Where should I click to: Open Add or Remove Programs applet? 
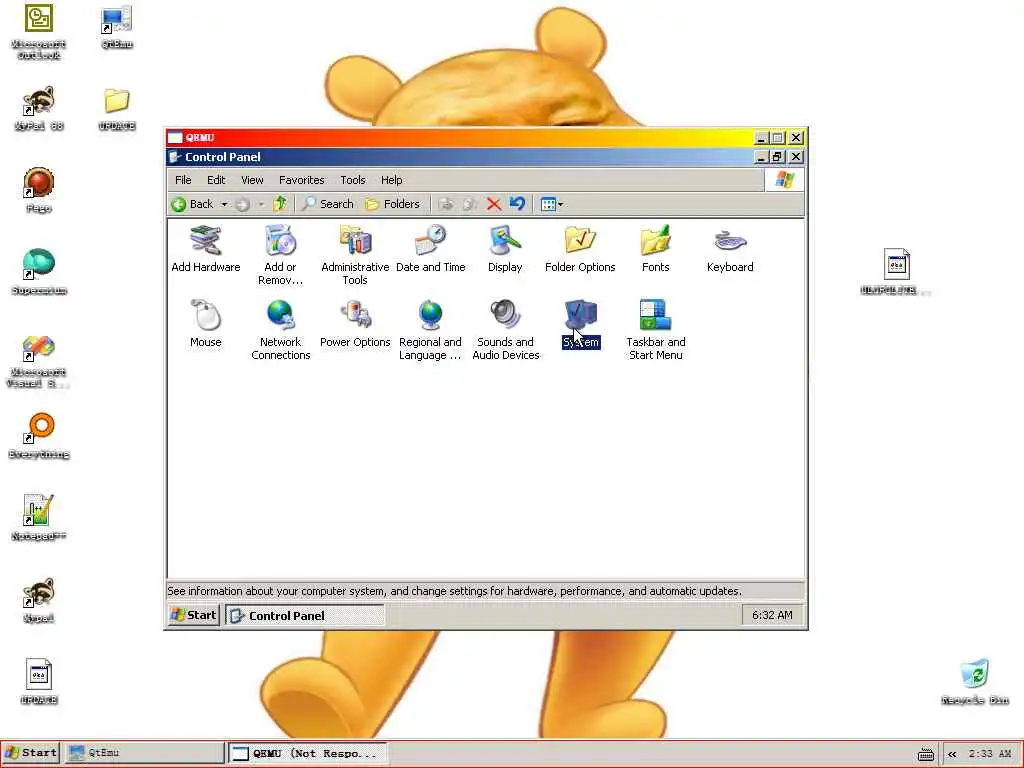(280, 255)
